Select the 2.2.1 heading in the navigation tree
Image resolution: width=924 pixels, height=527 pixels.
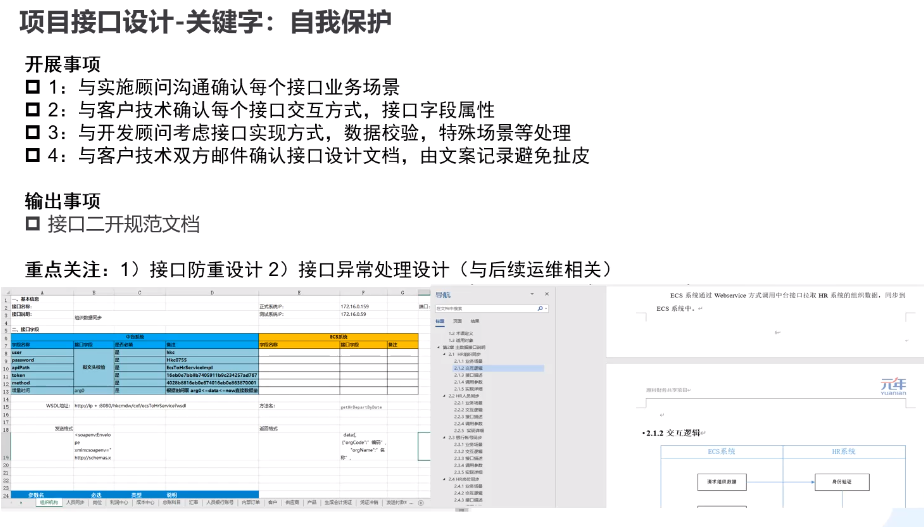(x=468, y=403)
